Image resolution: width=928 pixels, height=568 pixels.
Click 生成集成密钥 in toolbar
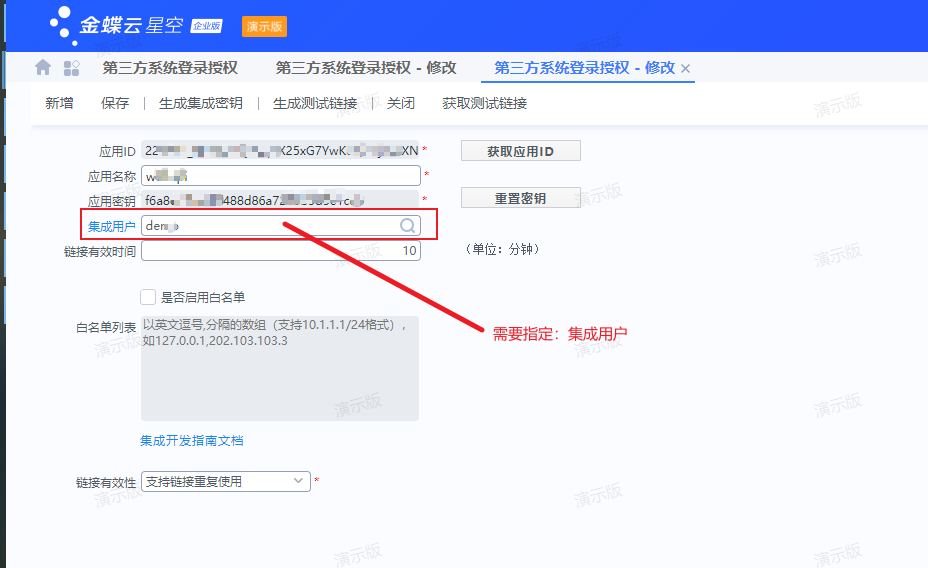200,103
